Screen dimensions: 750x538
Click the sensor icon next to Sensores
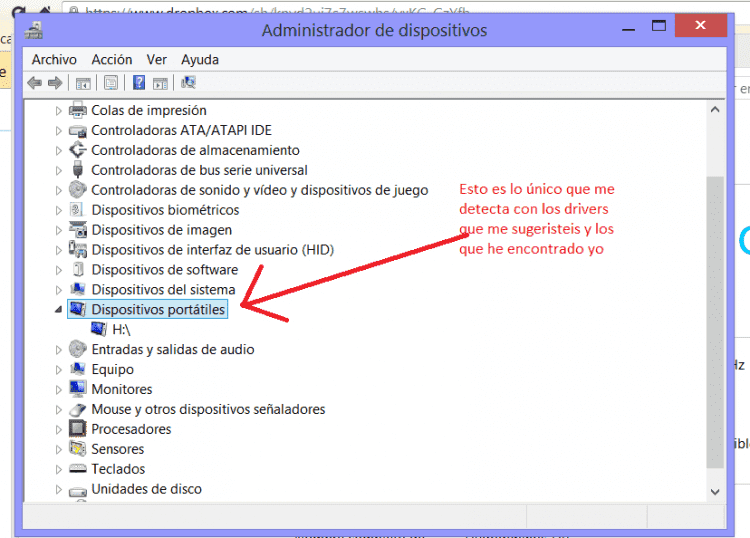(77, 449)
